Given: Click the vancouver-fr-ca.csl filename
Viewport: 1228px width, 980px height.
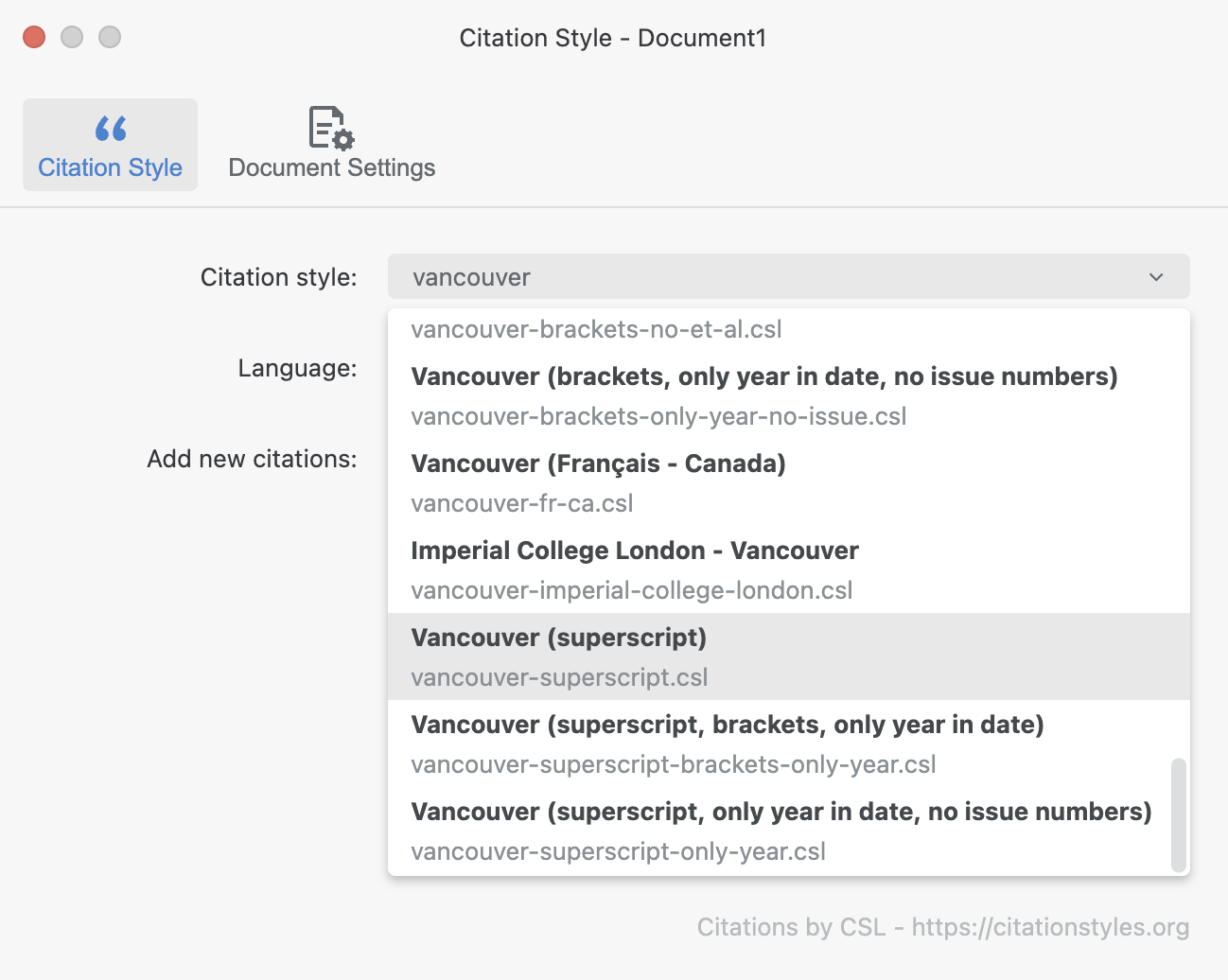Looking at the screenshot, I should click(522, 503).
